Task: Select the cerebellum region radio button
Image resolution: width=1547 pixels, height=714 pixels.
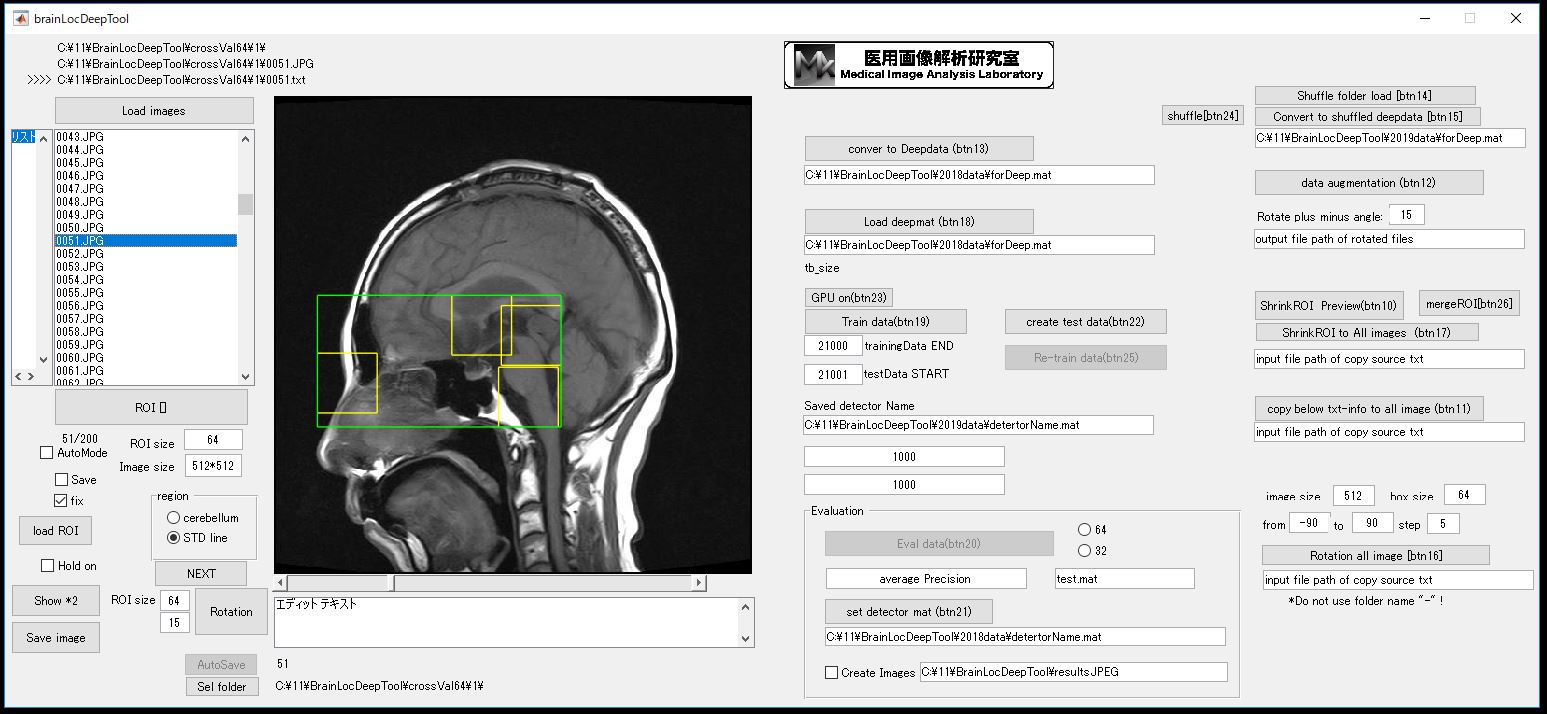Action: coord(174,518)
